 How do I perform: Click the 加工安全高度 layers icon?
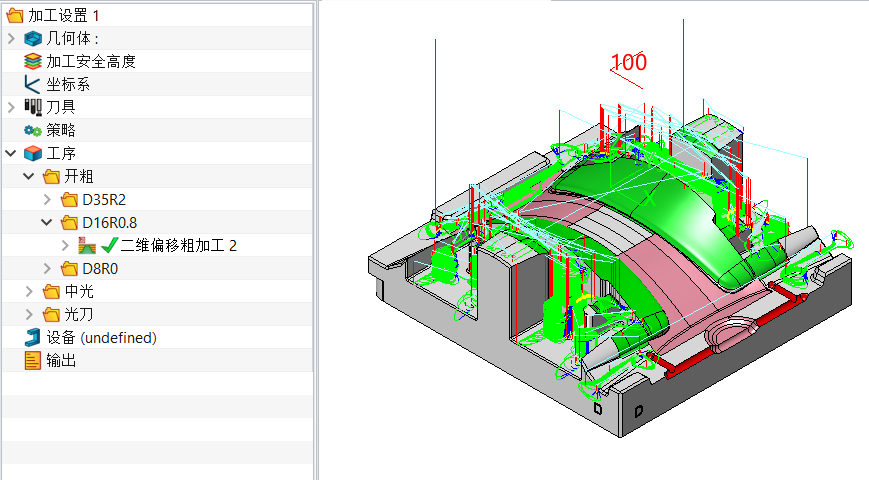click(33, 62)
